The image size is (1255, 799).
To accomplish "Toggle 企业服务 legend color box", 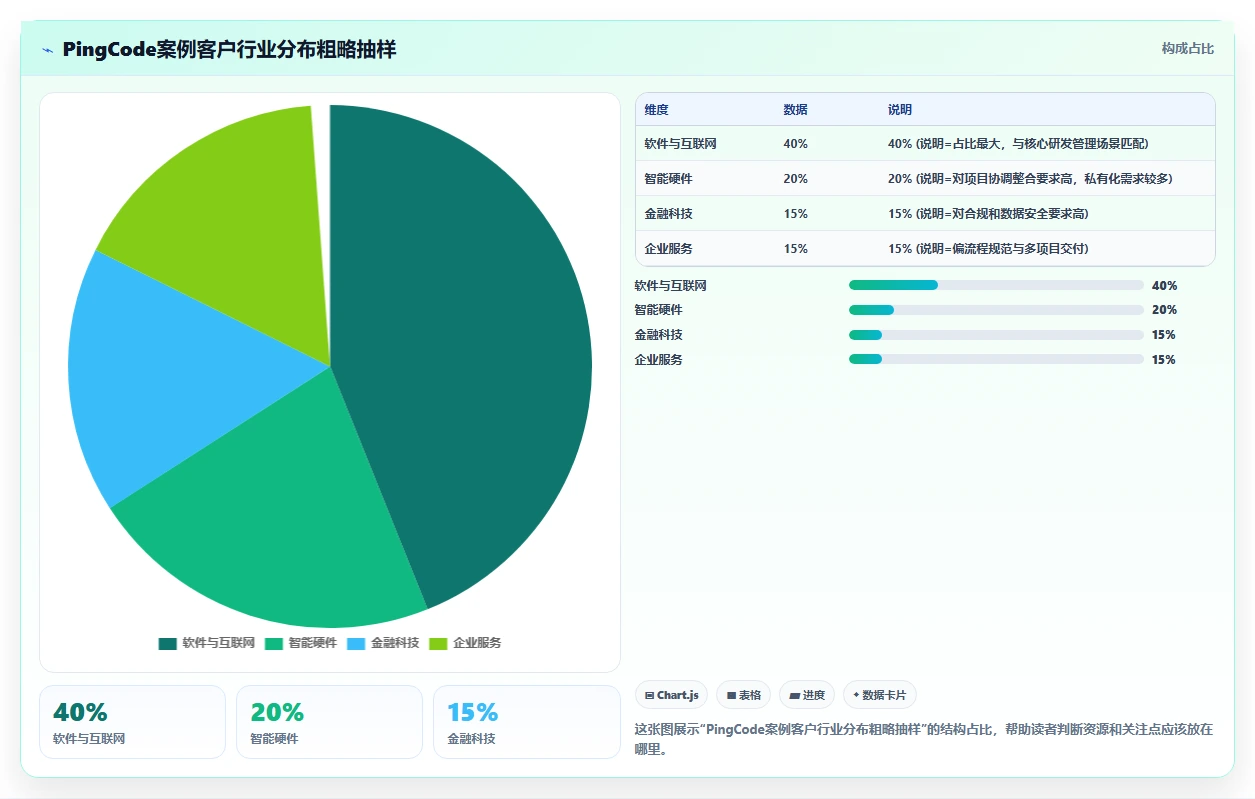I will 438,643.
